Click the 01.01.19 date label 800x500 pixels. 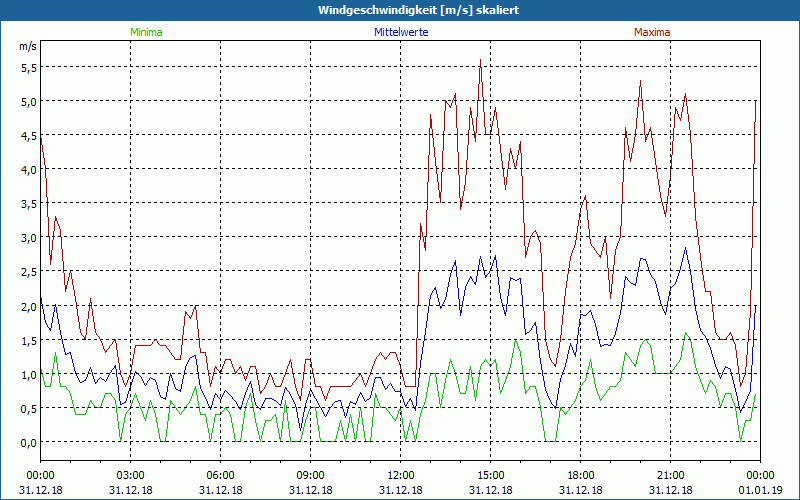point(759,490)
